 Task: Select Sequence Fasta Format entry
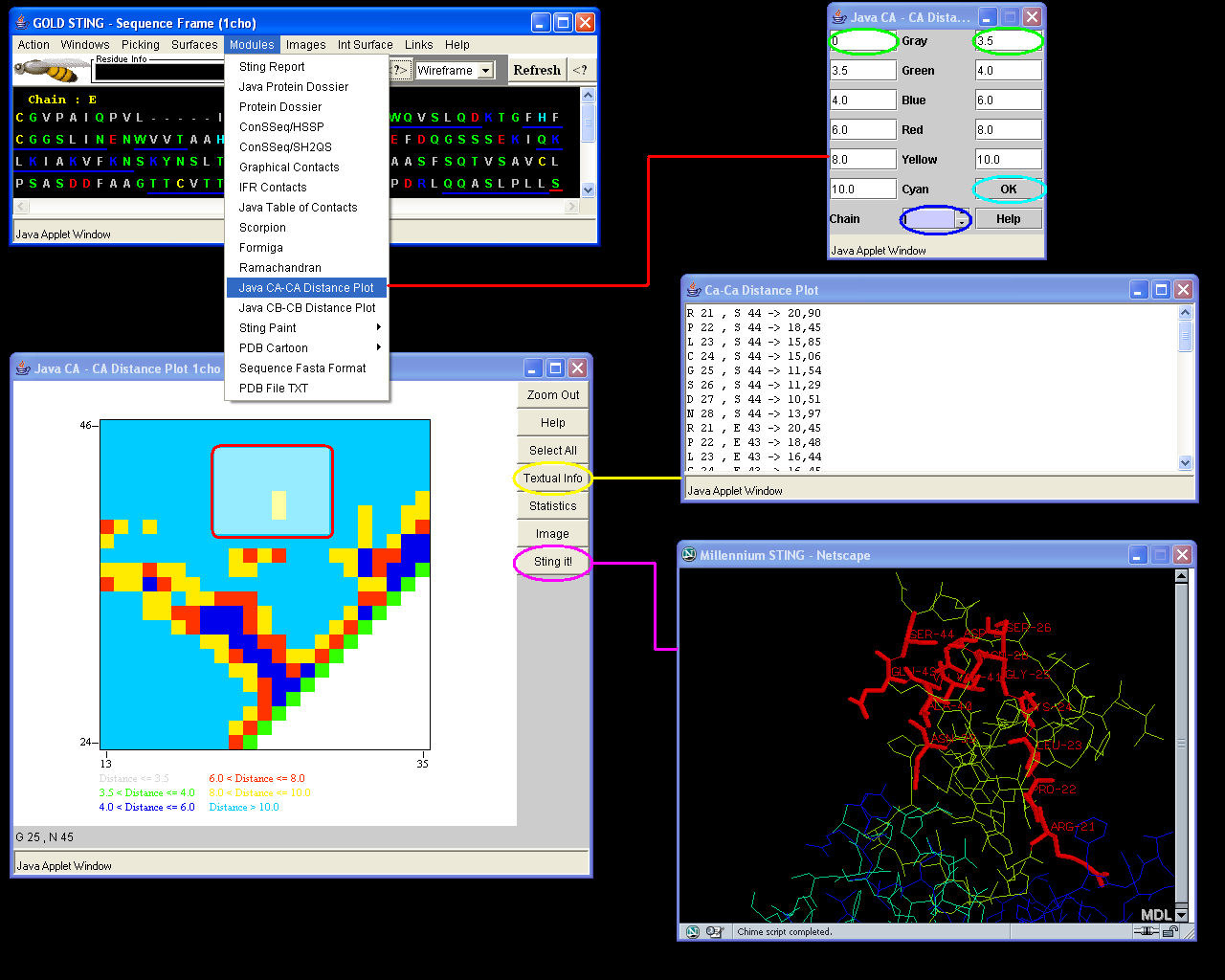[306, 367]
